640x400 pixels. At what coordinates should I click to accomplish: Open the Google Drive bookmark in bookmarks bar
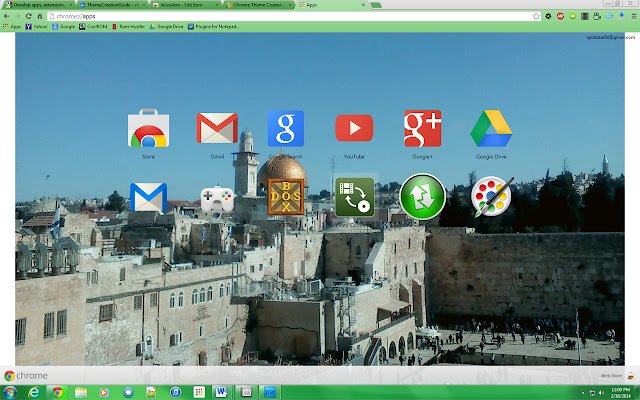[x=167, y=27]
